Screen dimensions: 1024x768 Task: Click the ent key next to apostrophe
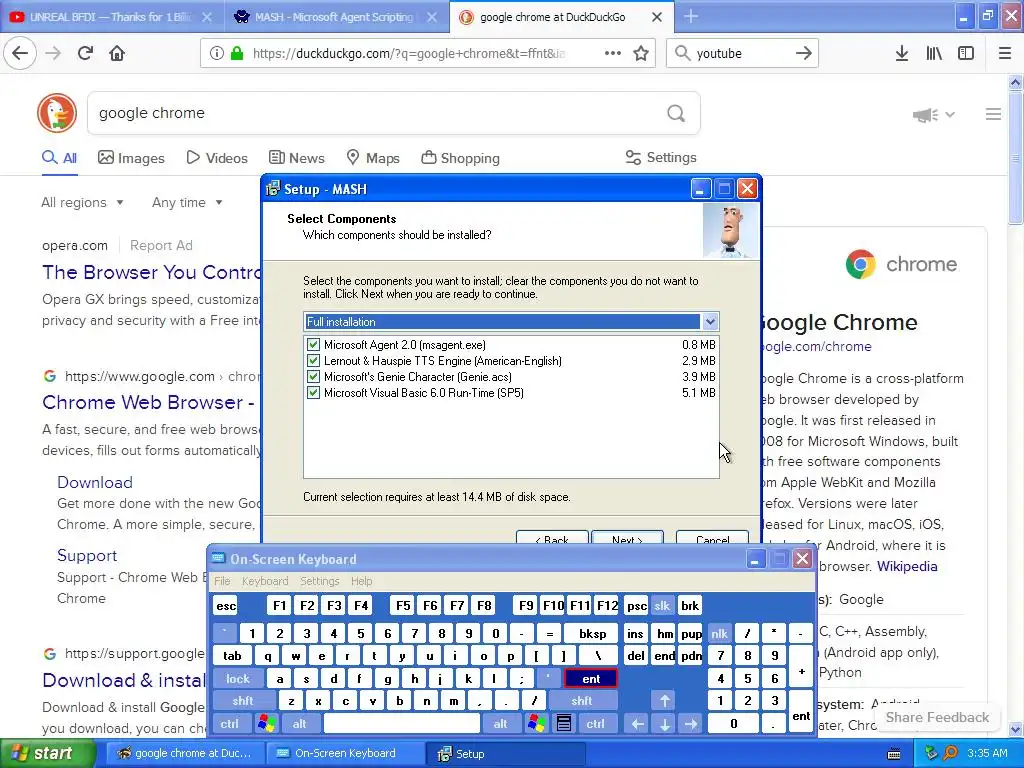click(590, 679)
